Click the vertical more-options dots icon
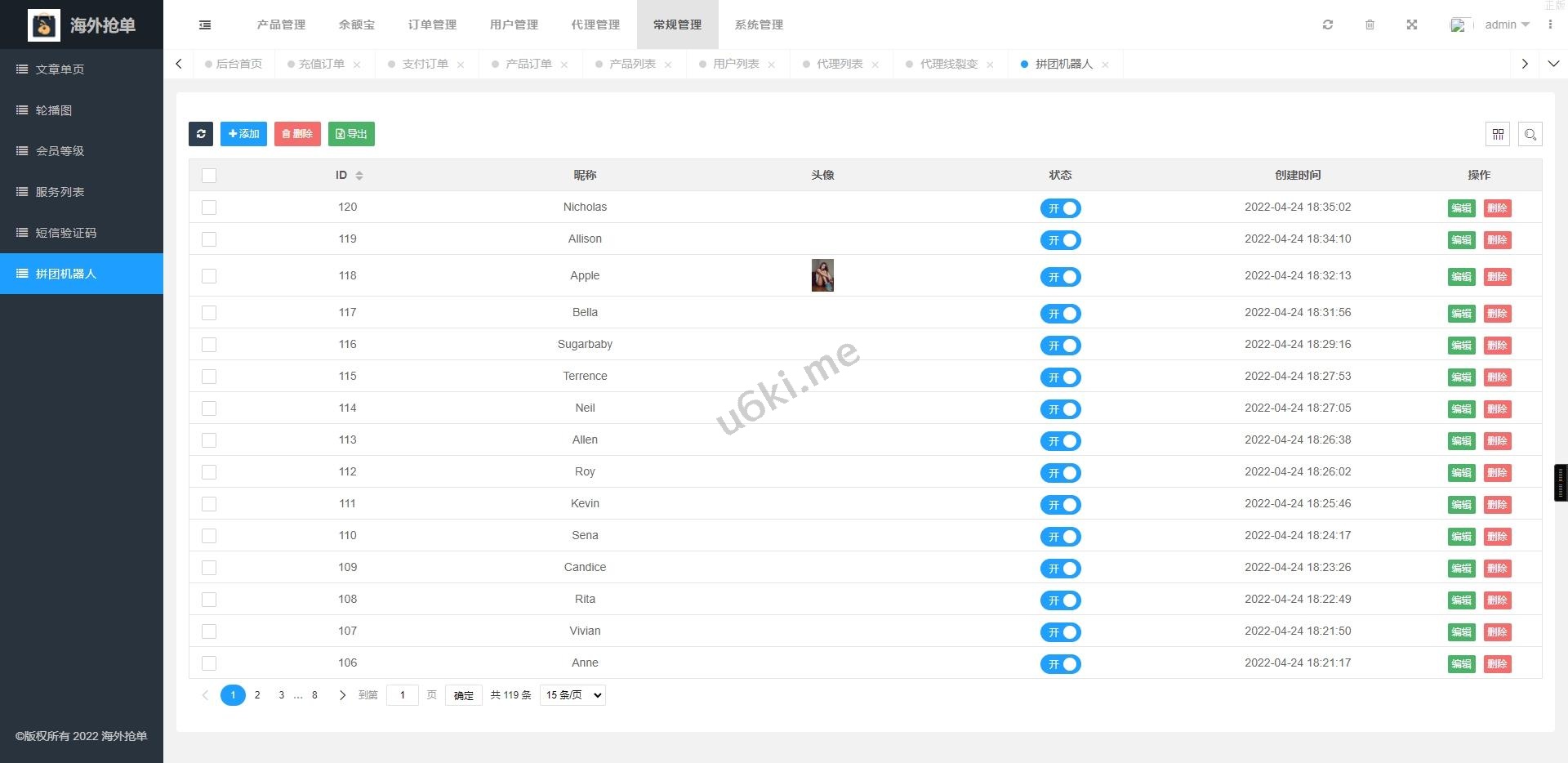1568x763 pixels. coord(1550,25)
